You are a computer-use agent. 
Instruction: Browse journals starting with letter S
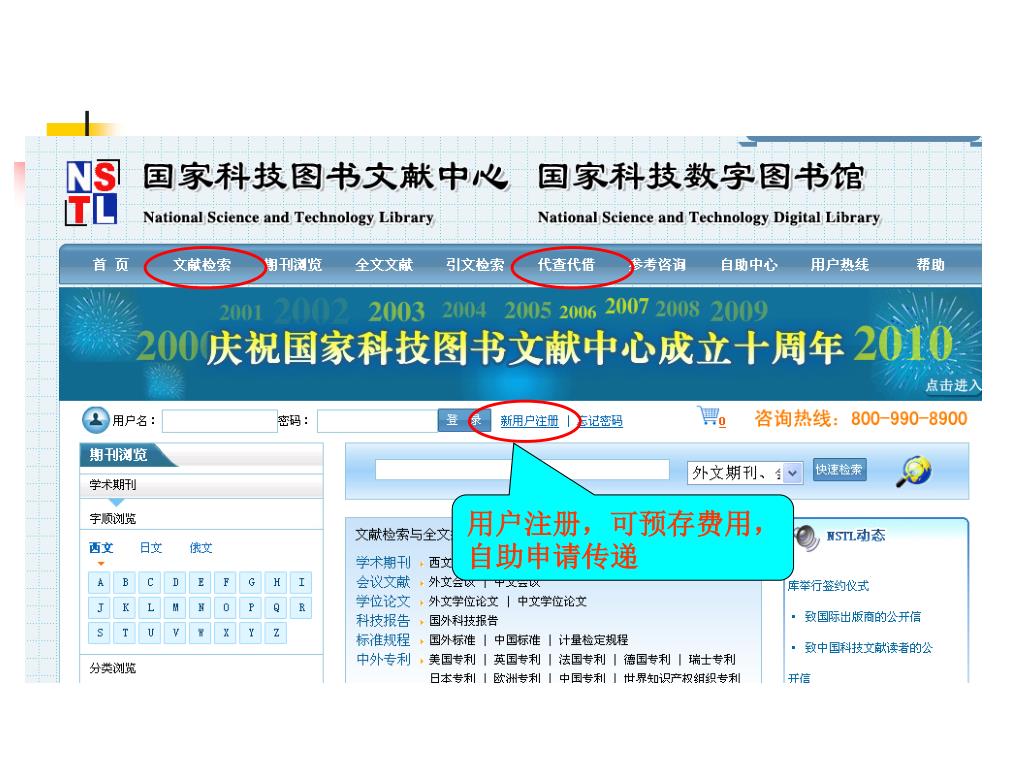[100, 633]
